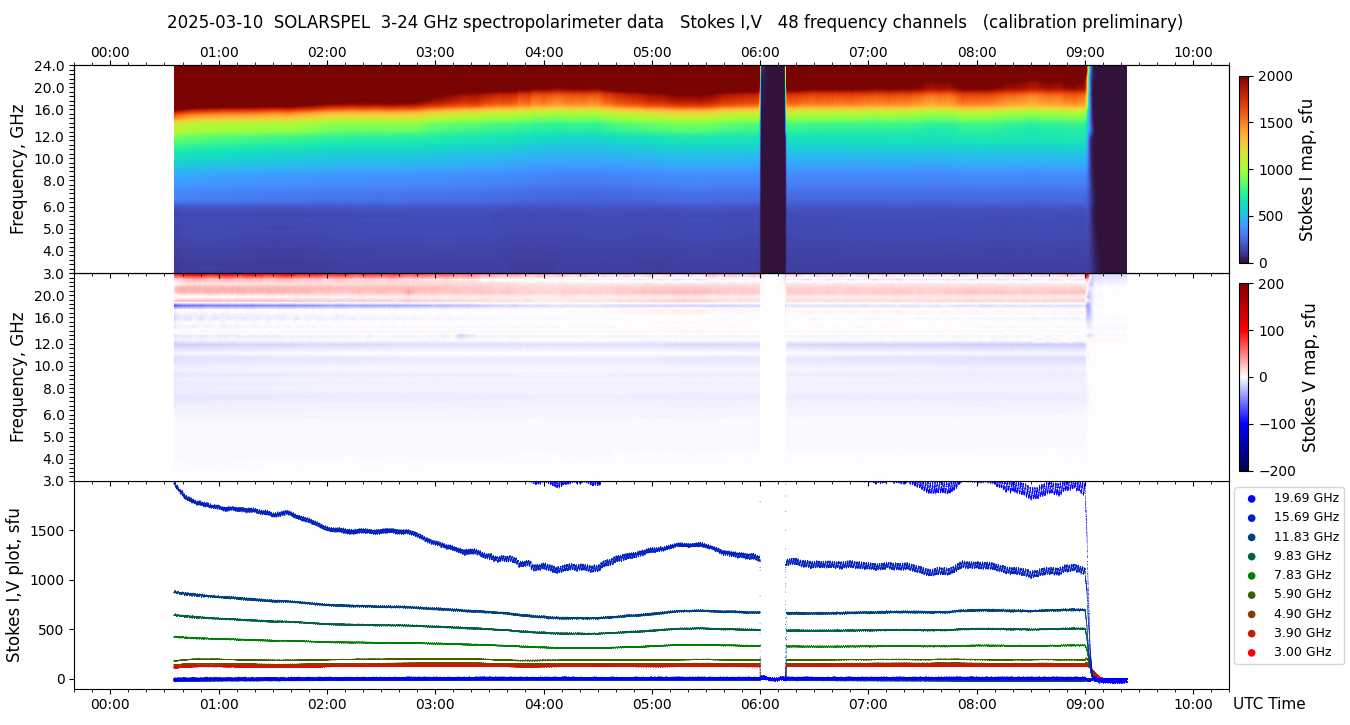1350x725 pixels.
Task: Click the 03:00 tick label on bottom axis
Action: pyautogui.click(x=435, y=704)
